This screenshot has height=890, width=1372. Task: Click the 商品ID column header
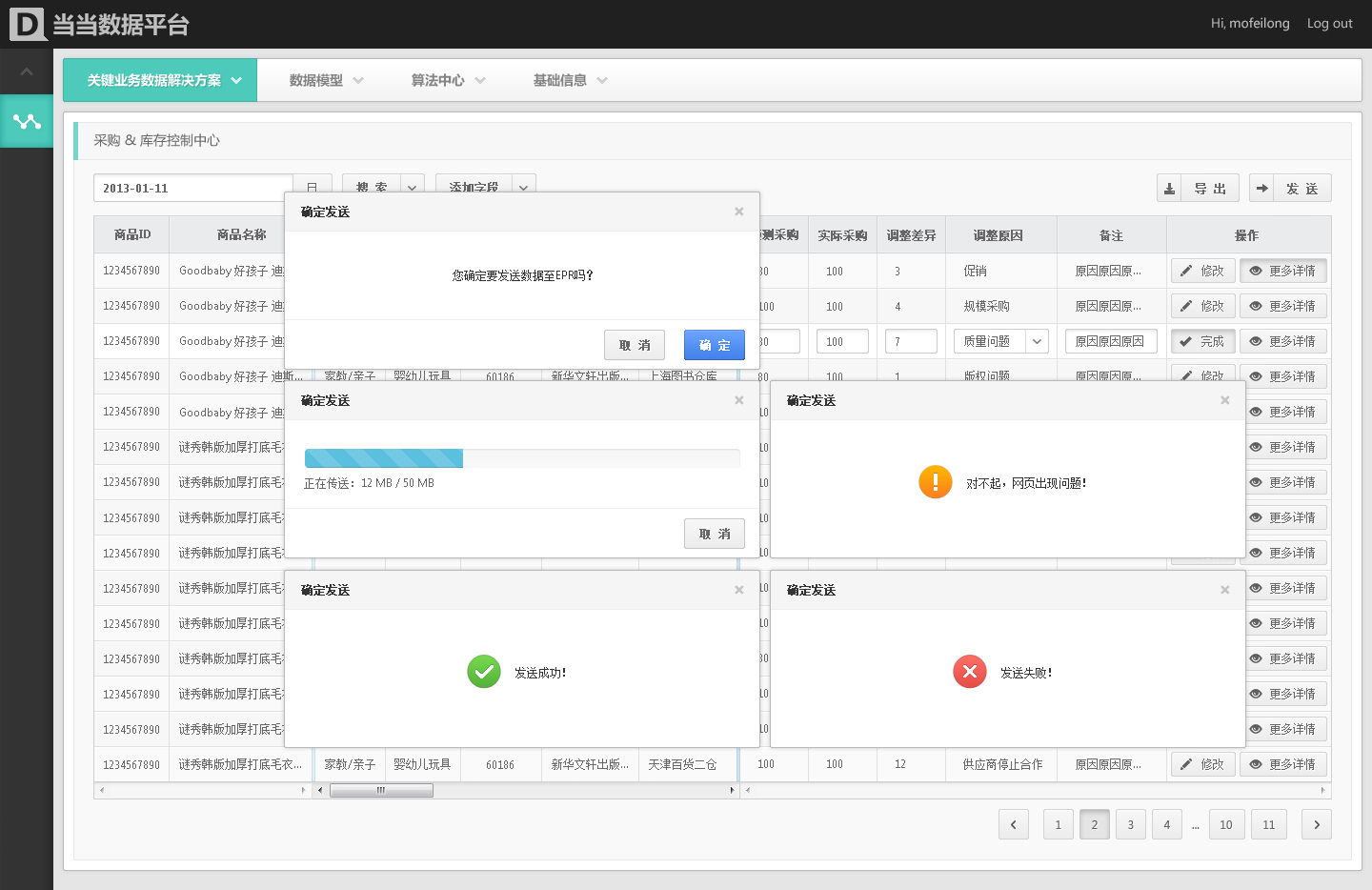[131, 234]
